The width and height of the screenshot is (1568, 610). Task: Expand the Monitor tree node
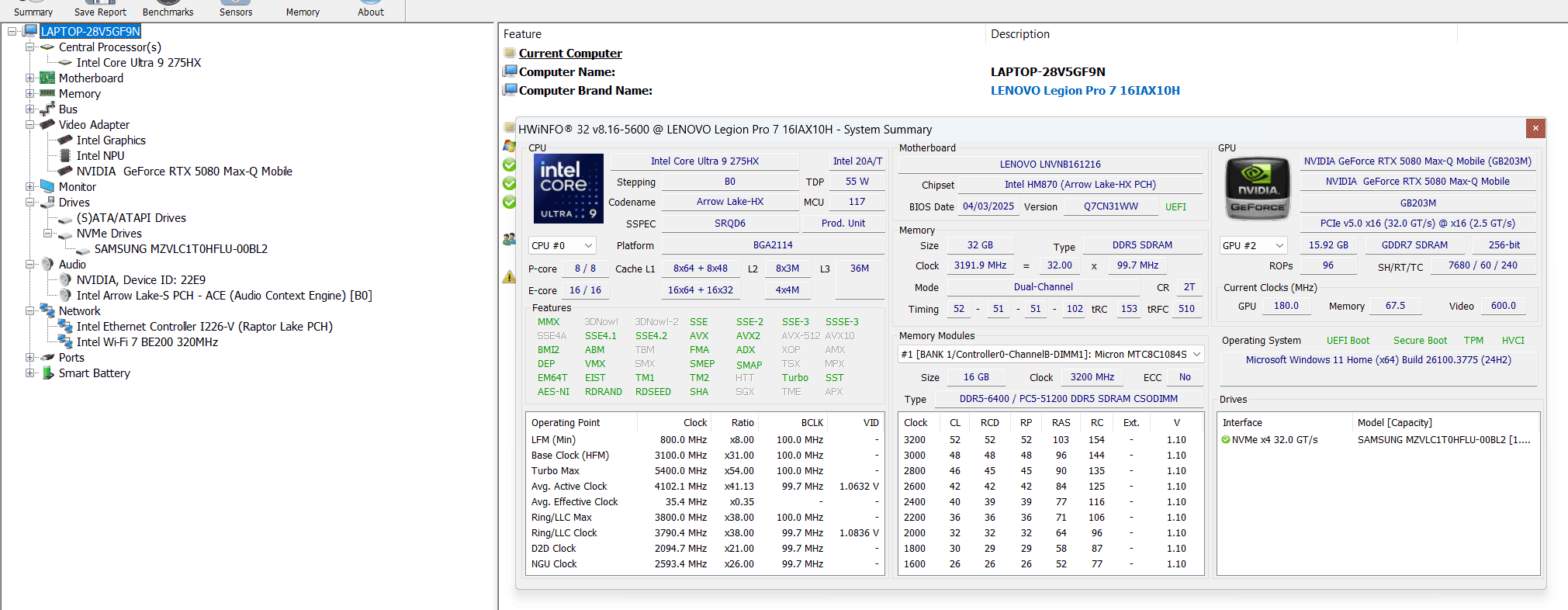tap(29, 186)
